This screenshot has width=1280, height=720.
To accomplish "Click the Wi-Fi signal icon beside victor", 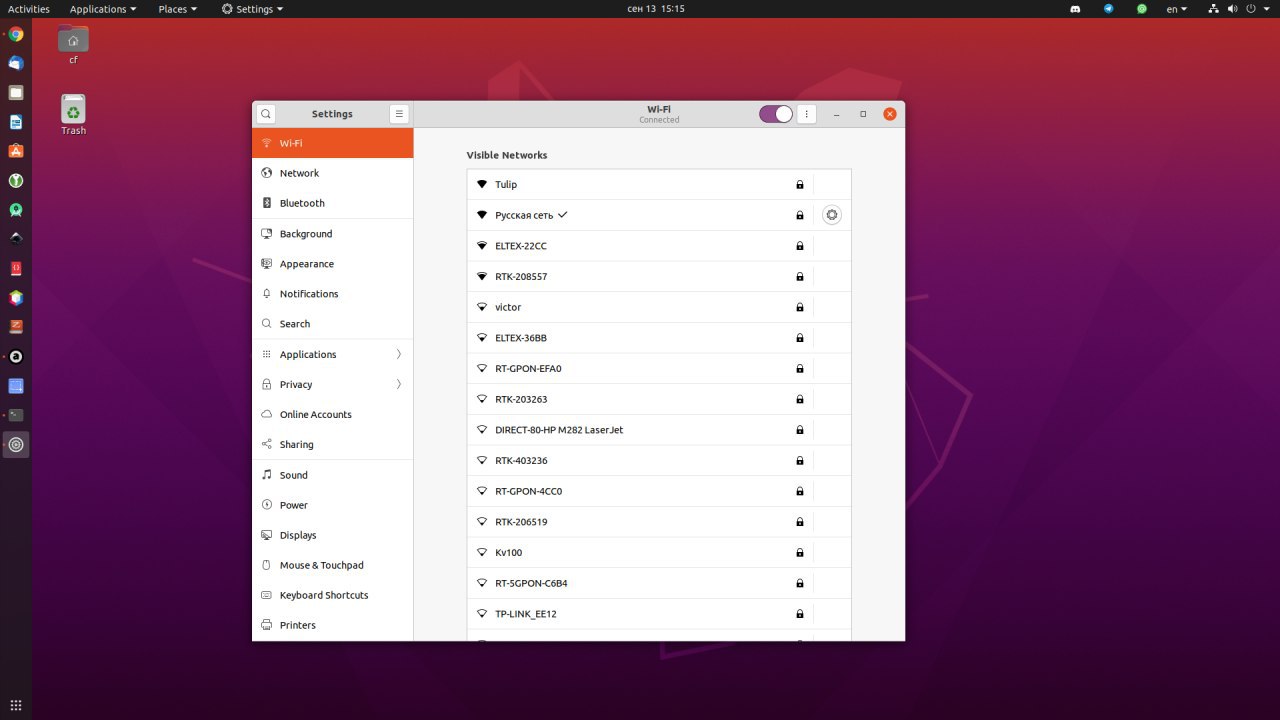I will click(x=481, y=307).
